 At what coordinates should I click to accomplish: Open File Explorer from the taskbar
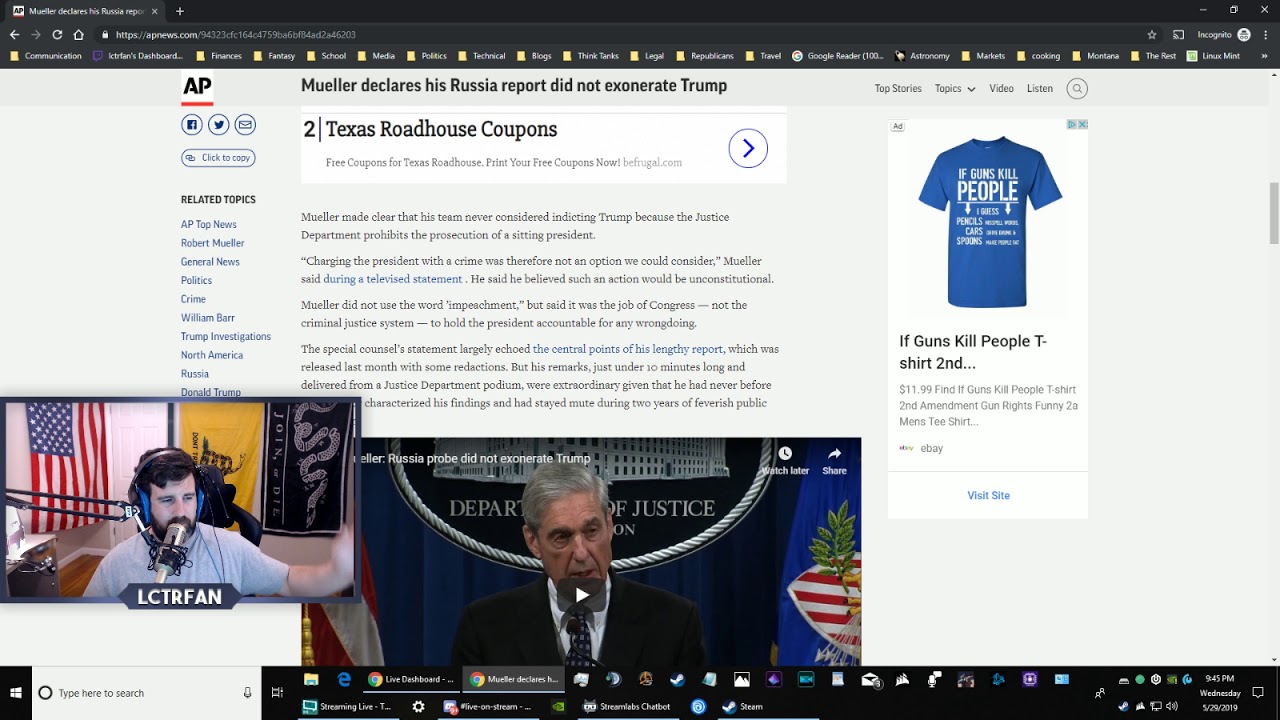[311, 680]
